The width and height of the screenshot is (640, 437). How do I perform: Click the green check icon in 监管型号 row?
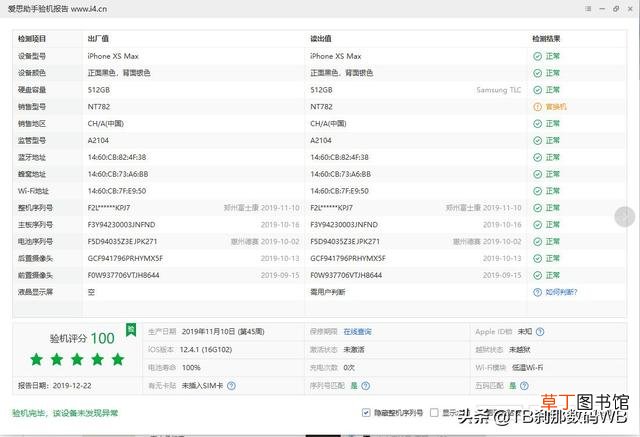(538, 140)
